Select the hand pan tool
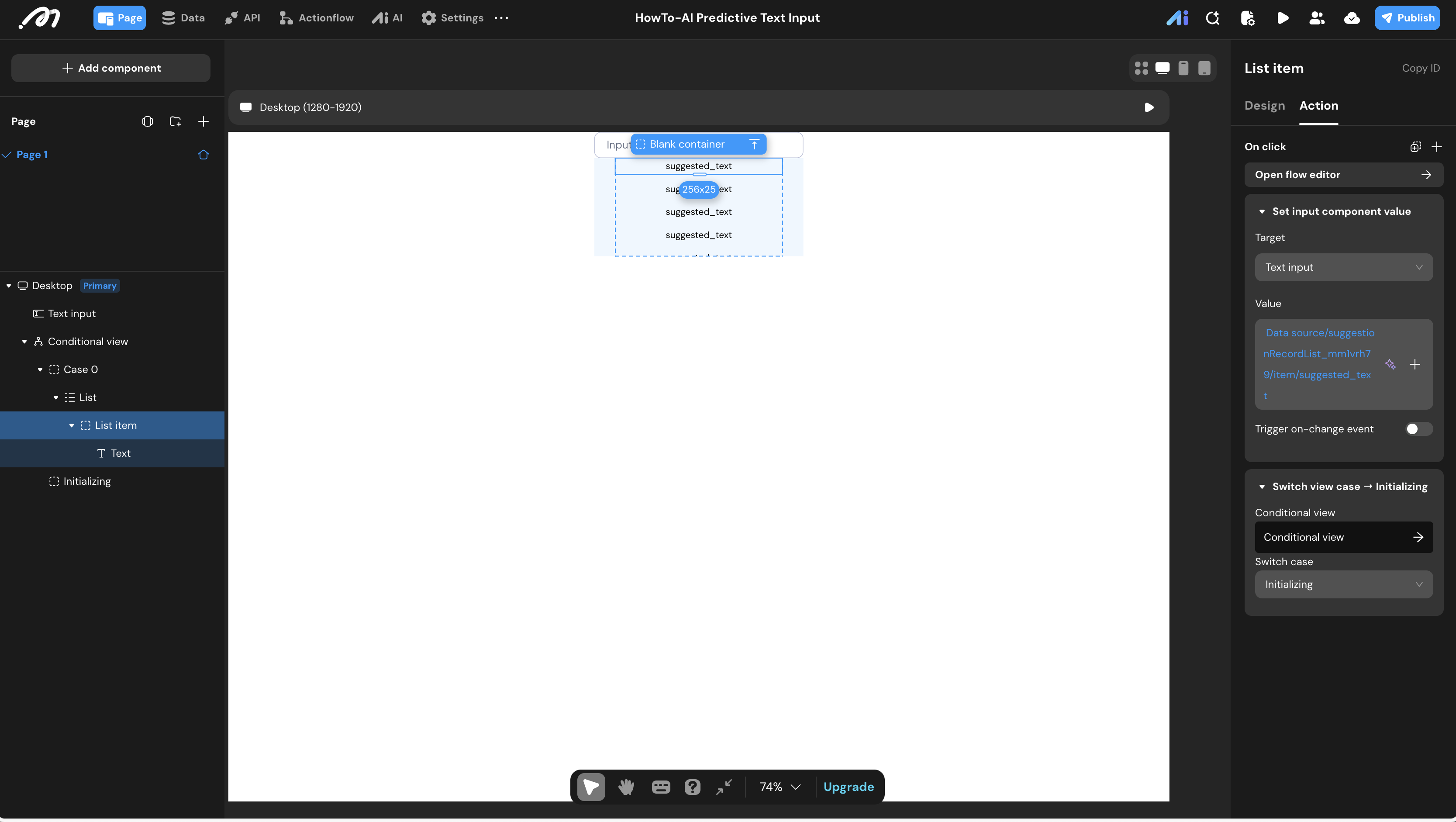This screenshot has height=822, width=1456. (x=626, y=786)
